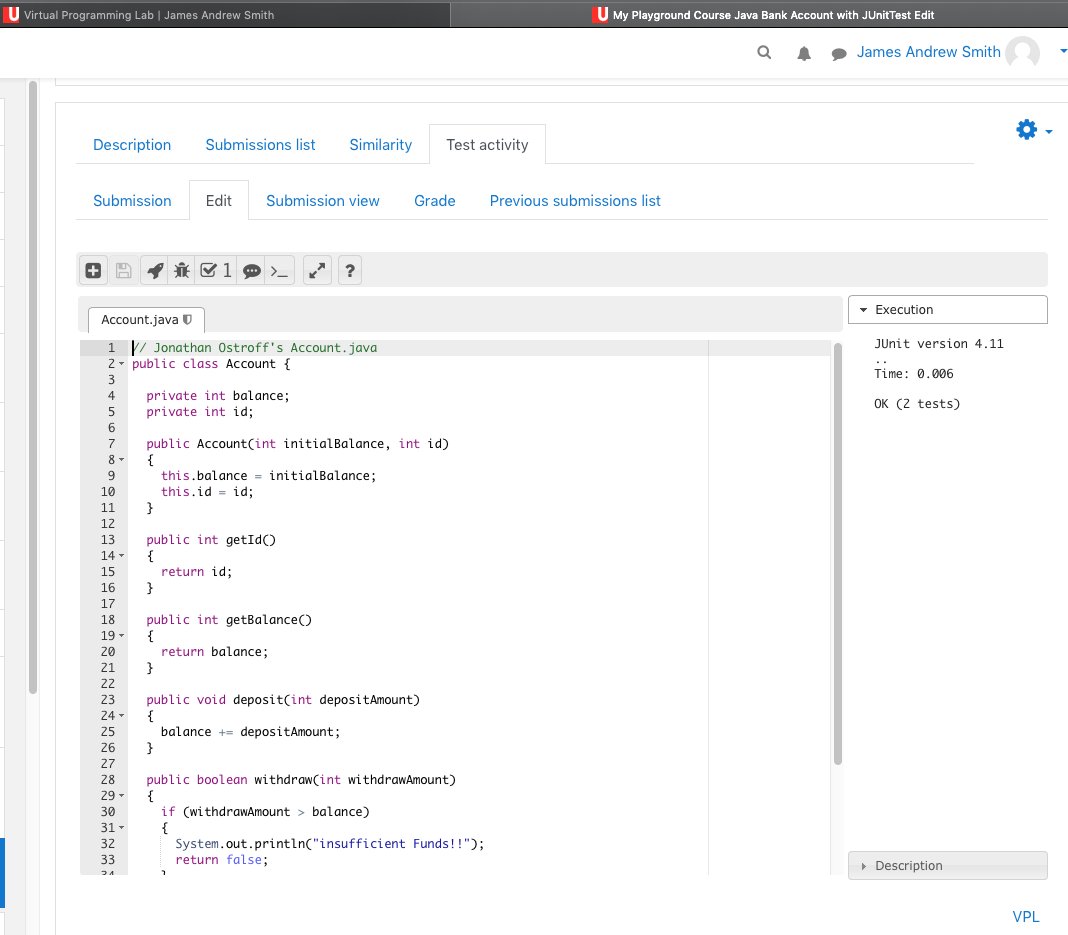Click 'JUnit version 4.11' output text

pyautogui.click(x=939, y=344)
